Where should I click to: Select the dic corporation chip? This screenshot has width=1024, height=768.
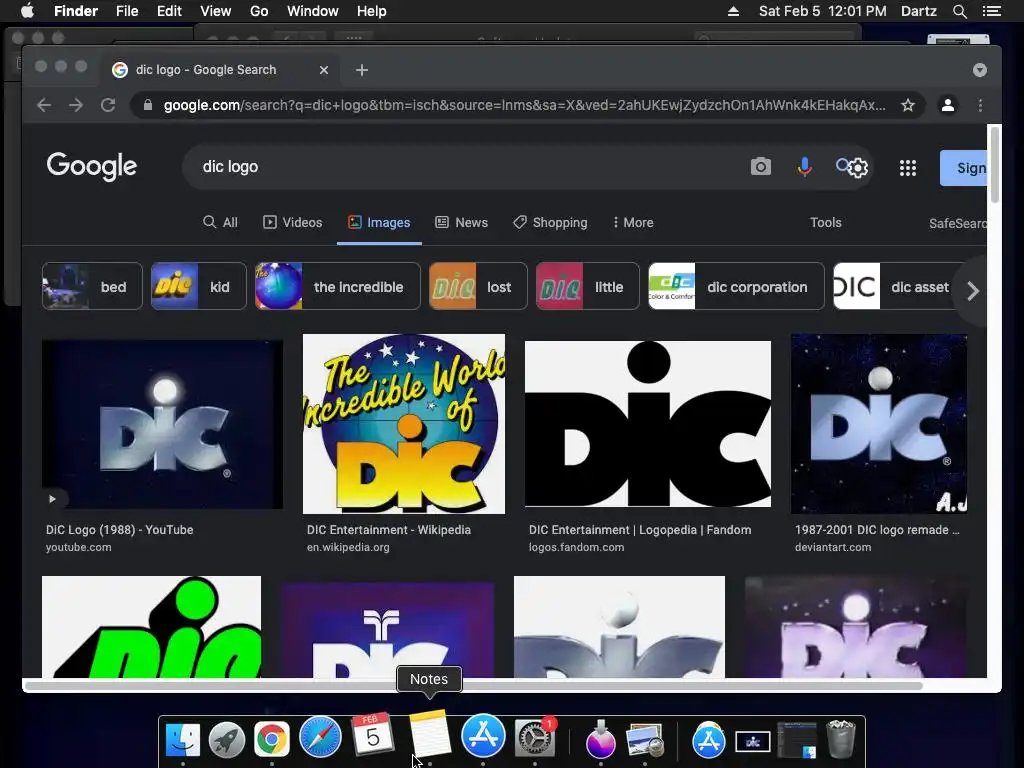coord(736,286)
